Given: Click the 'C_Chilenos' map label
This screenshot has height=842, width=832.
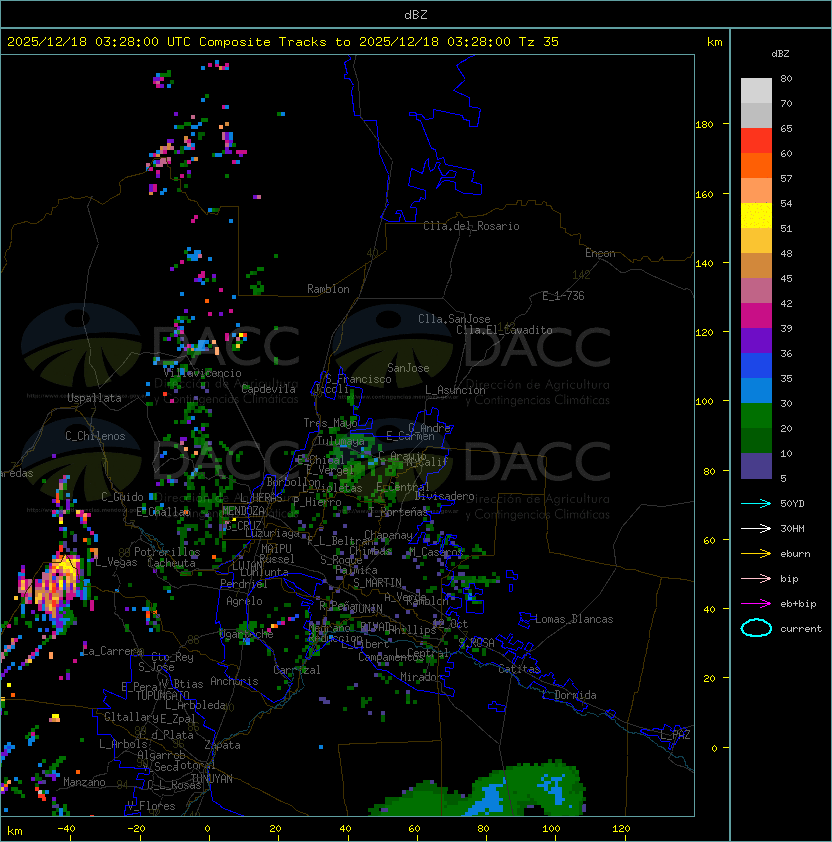Looking at the screenshot, I should pyautogui.click(x=95, y=436).
